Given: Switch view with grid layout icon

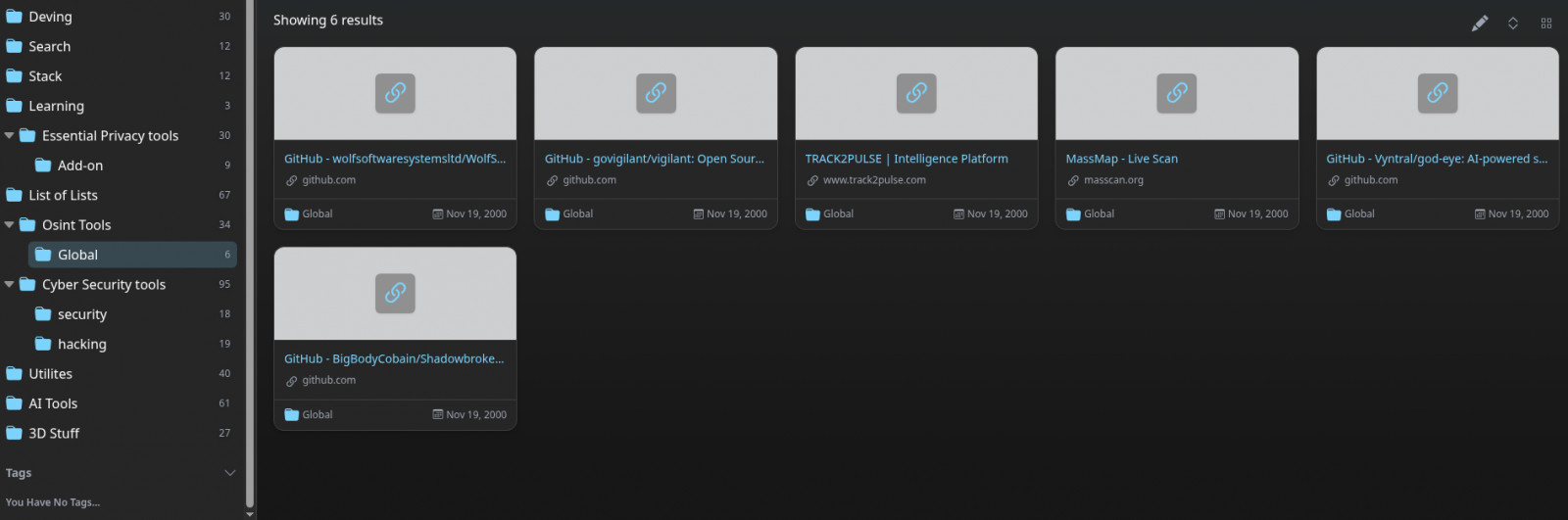Looking at the screenshot, I should [1546, 23].
